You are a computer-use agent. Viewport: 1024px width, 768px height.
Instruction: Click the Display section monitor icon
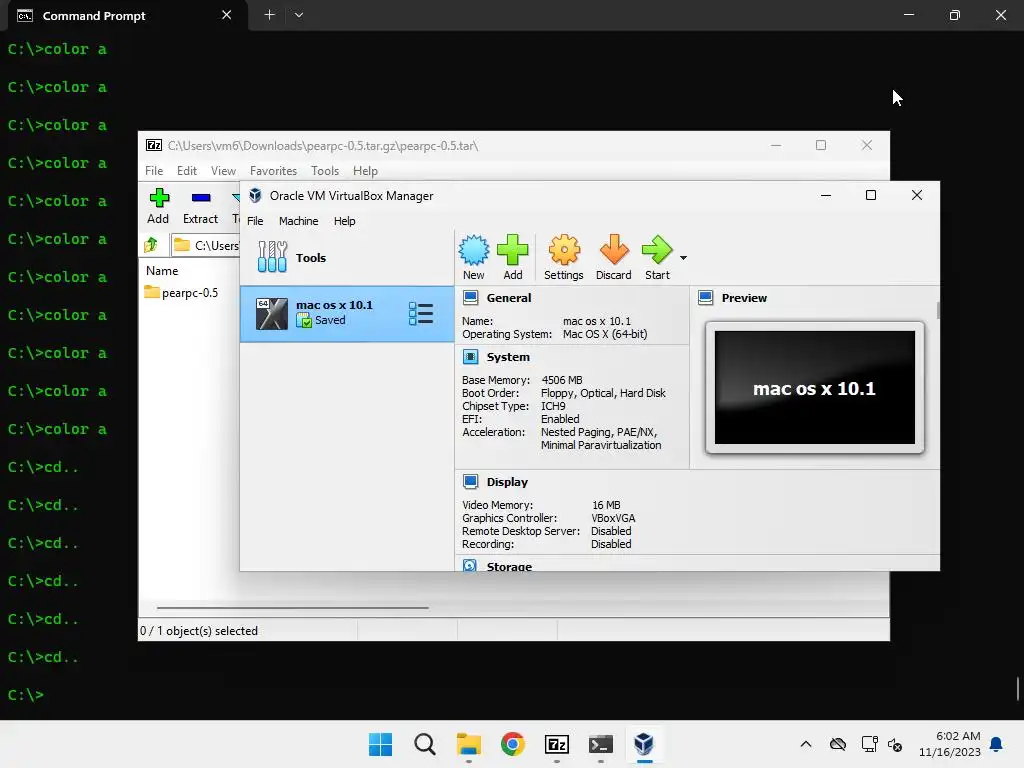470,482
